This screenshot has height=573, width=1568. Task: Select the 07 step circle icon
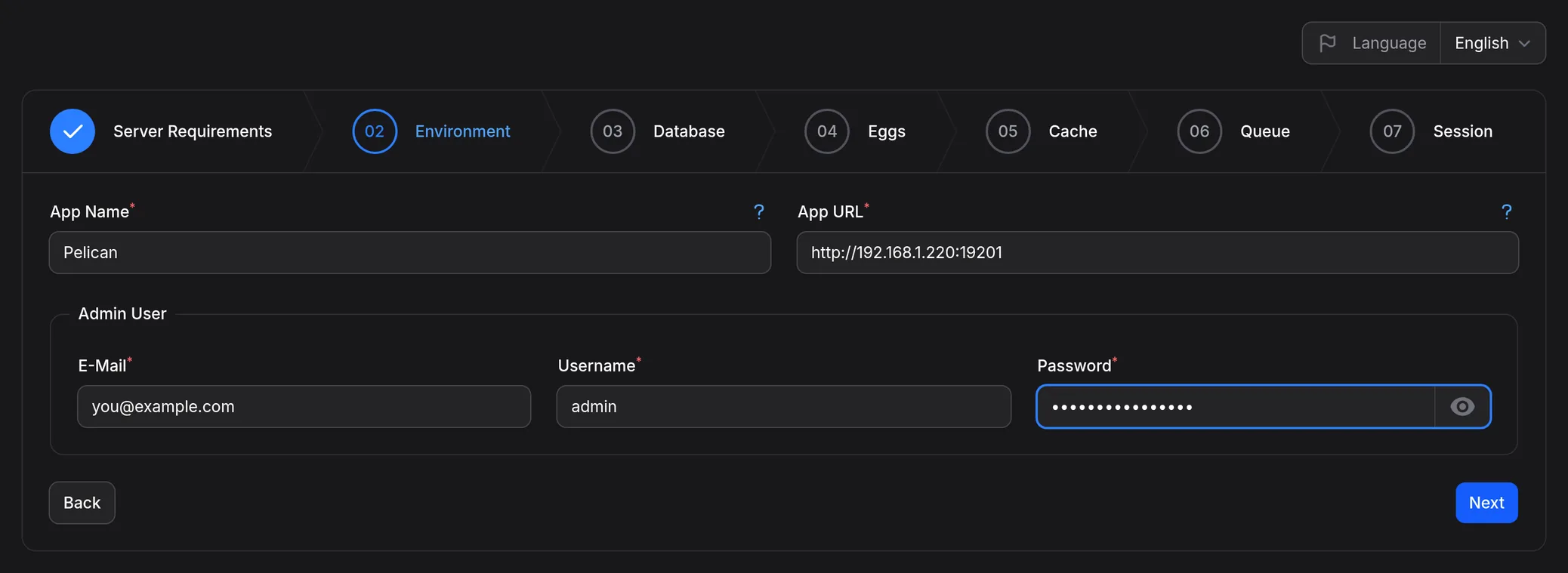1392,131
